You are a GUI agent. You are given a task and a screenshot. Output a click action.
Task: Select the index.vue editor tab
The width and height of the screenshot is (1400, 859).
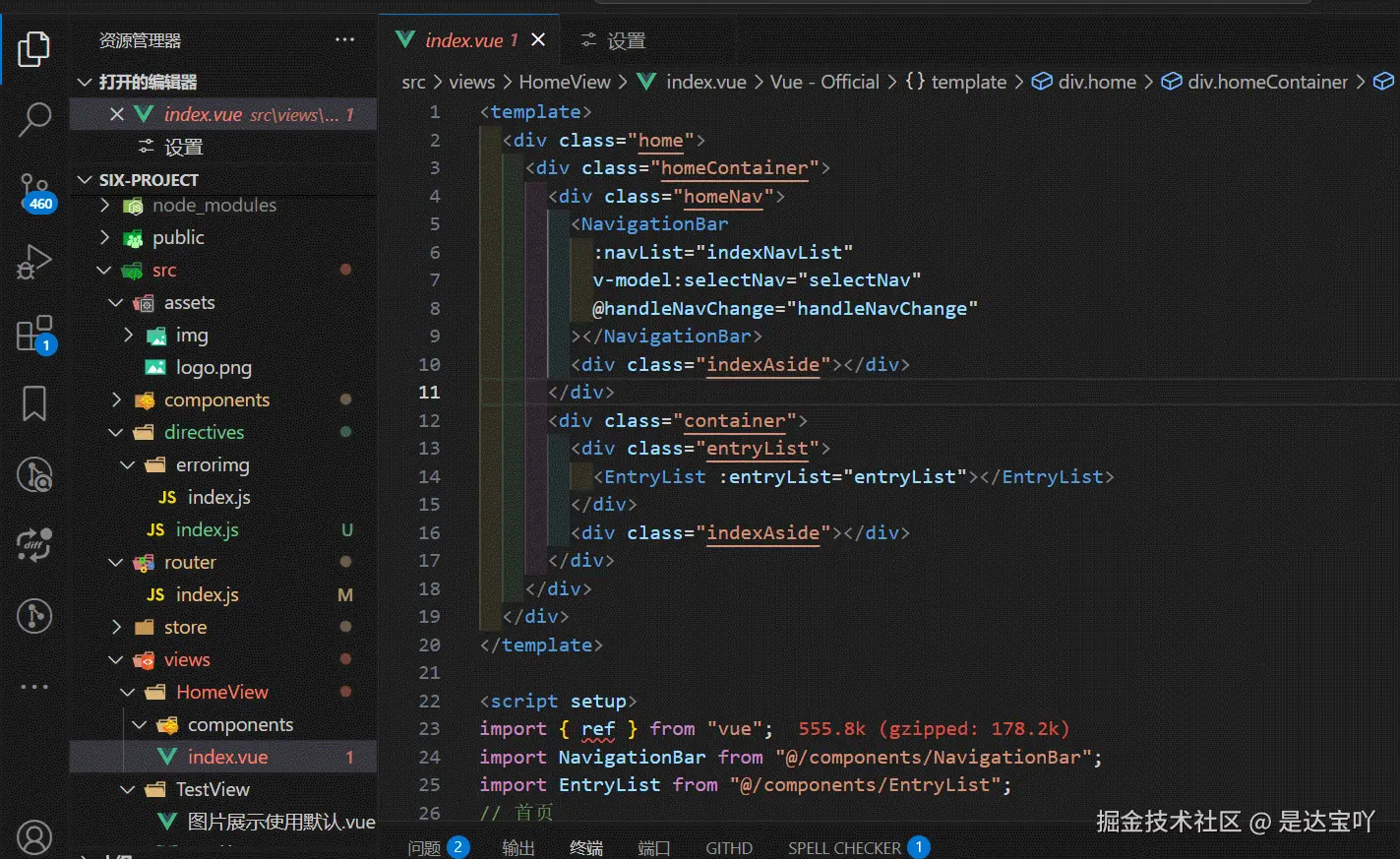(467, 39)
